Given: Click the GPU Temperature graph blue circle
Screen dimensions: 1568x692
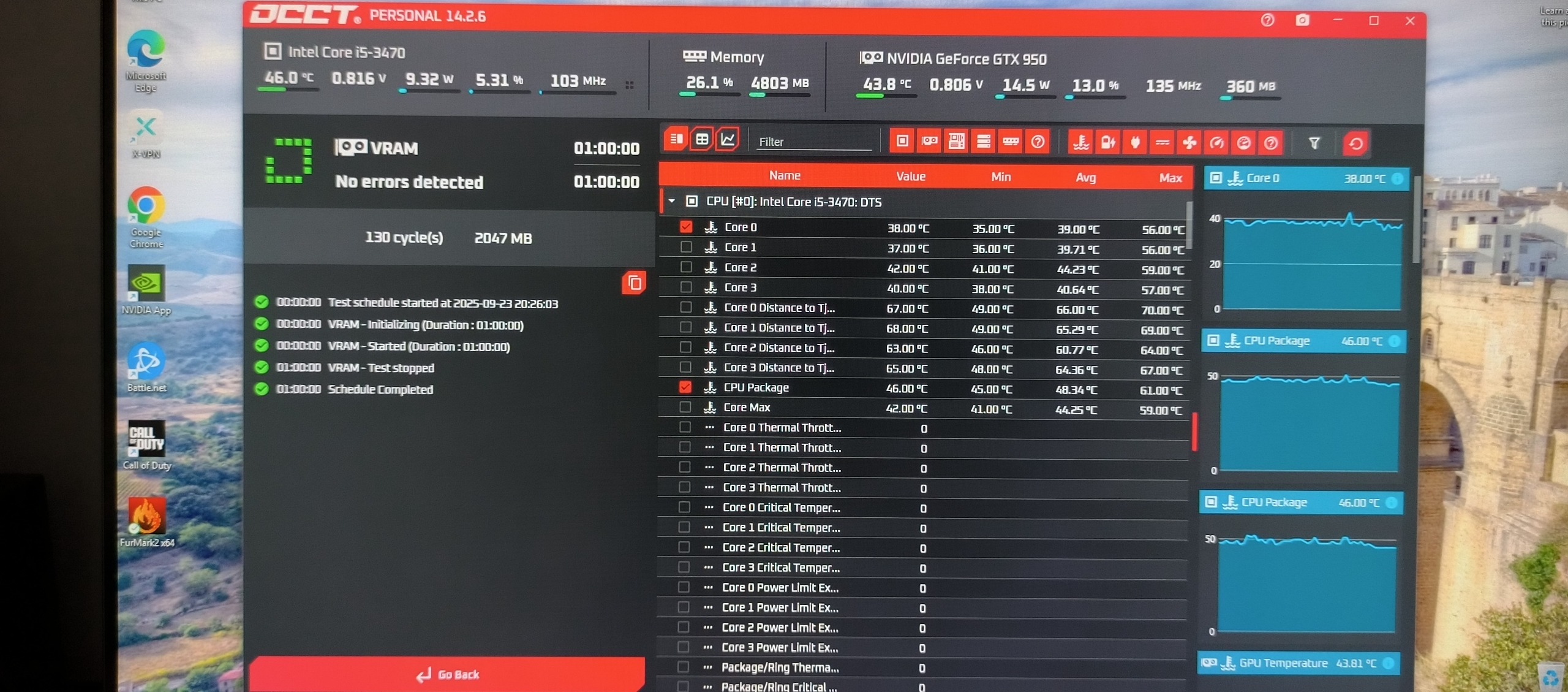Looking at the screenshot, I should pyautogui.click(x=1389, y=663).
